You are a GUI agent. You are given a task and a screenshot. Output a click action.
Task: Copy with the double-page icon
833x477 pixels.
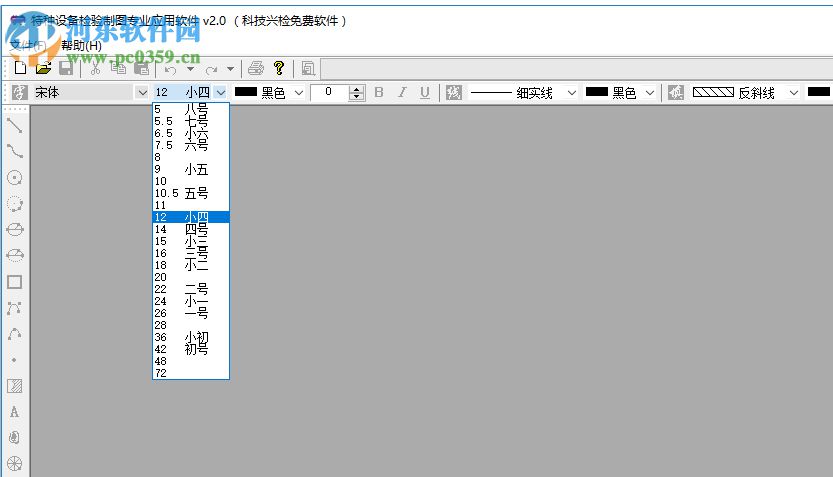[118, 68]
